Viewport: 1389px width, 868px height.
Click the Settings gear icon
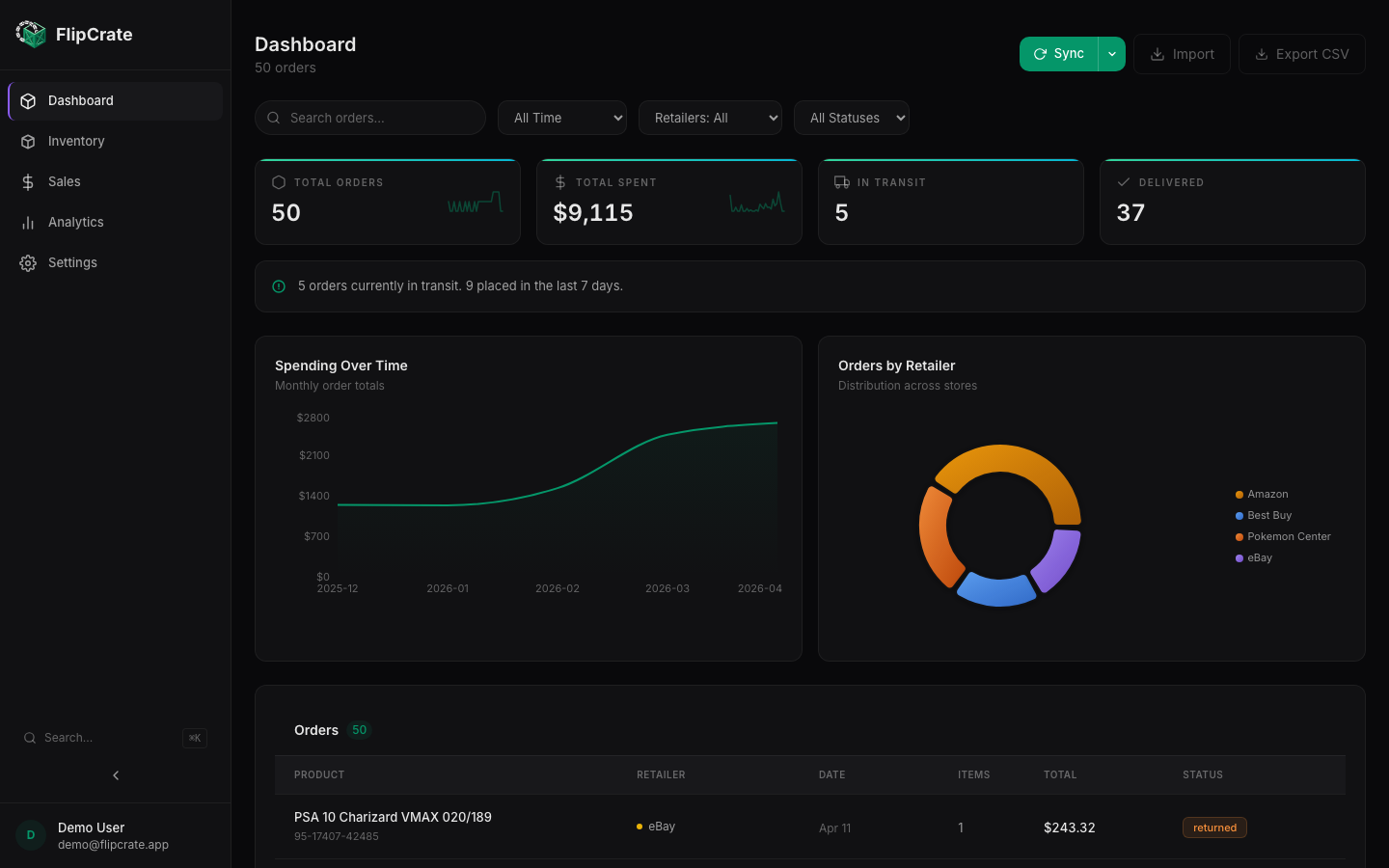(x=30, y=262)
